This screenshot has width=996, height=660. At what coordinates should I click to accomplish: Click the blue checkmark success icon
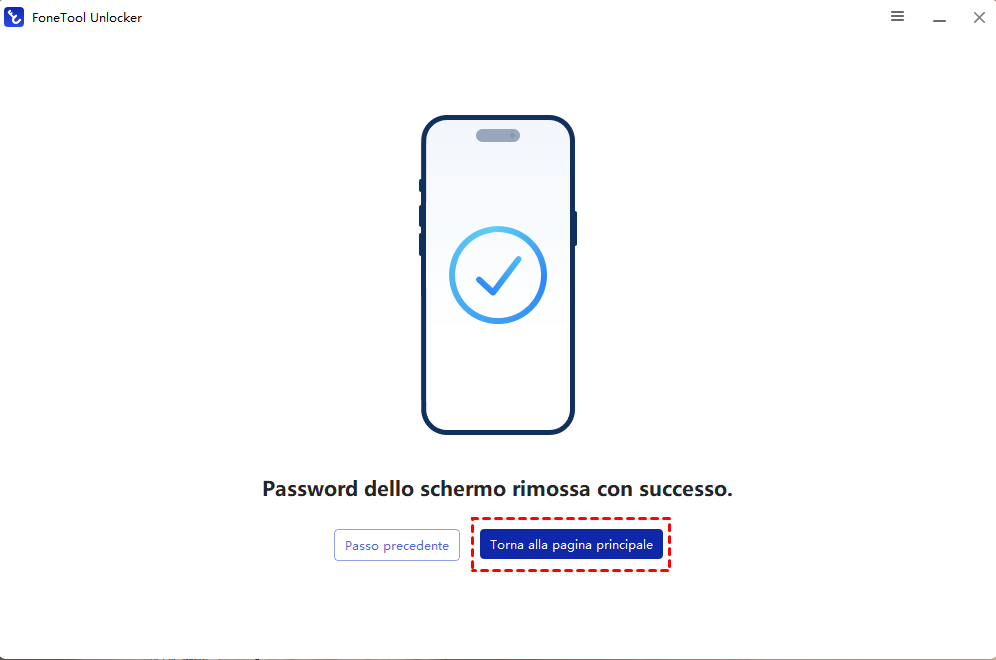click(x=498, y=275)
